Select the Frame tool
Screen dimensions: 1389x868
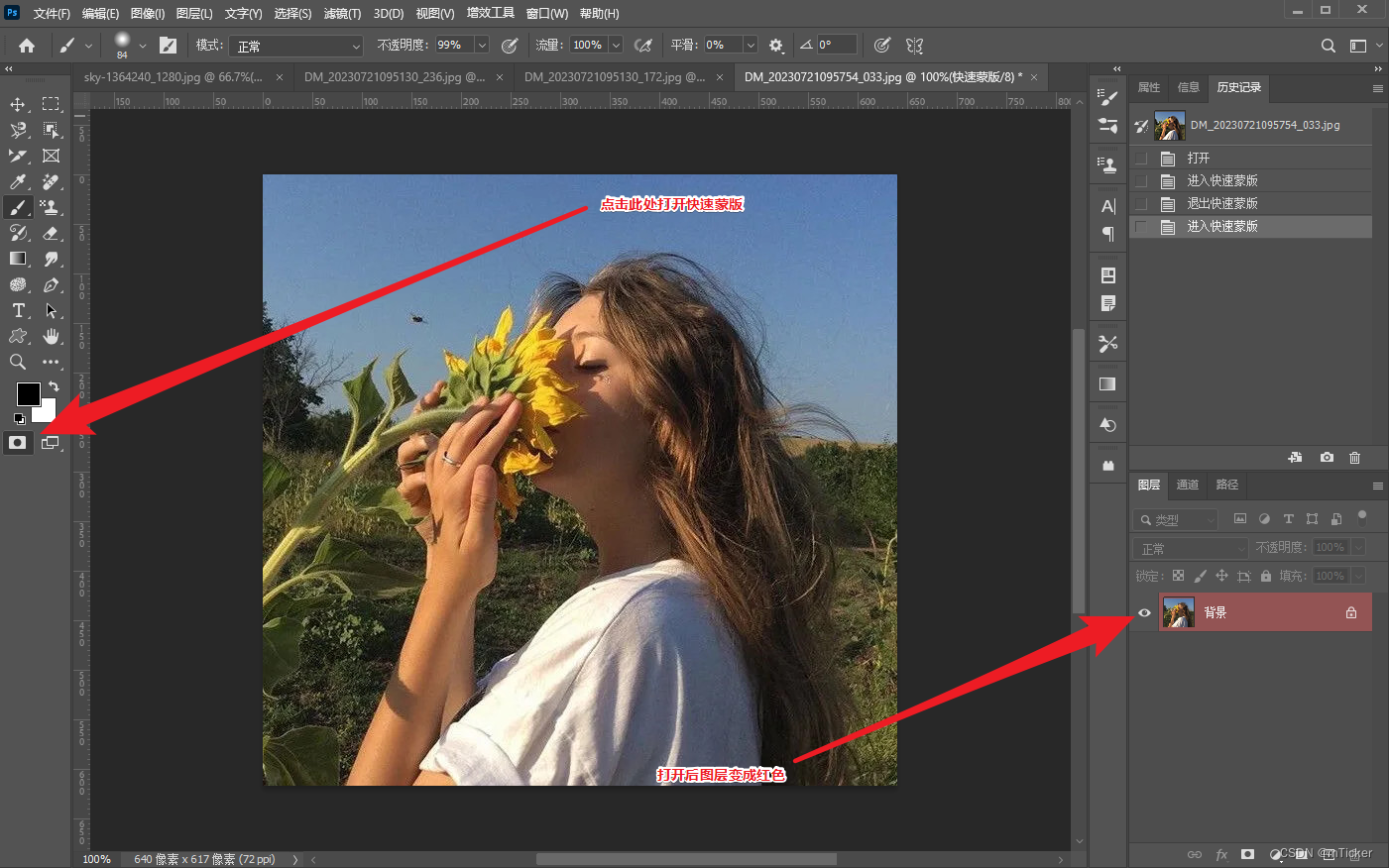(51, 156)
